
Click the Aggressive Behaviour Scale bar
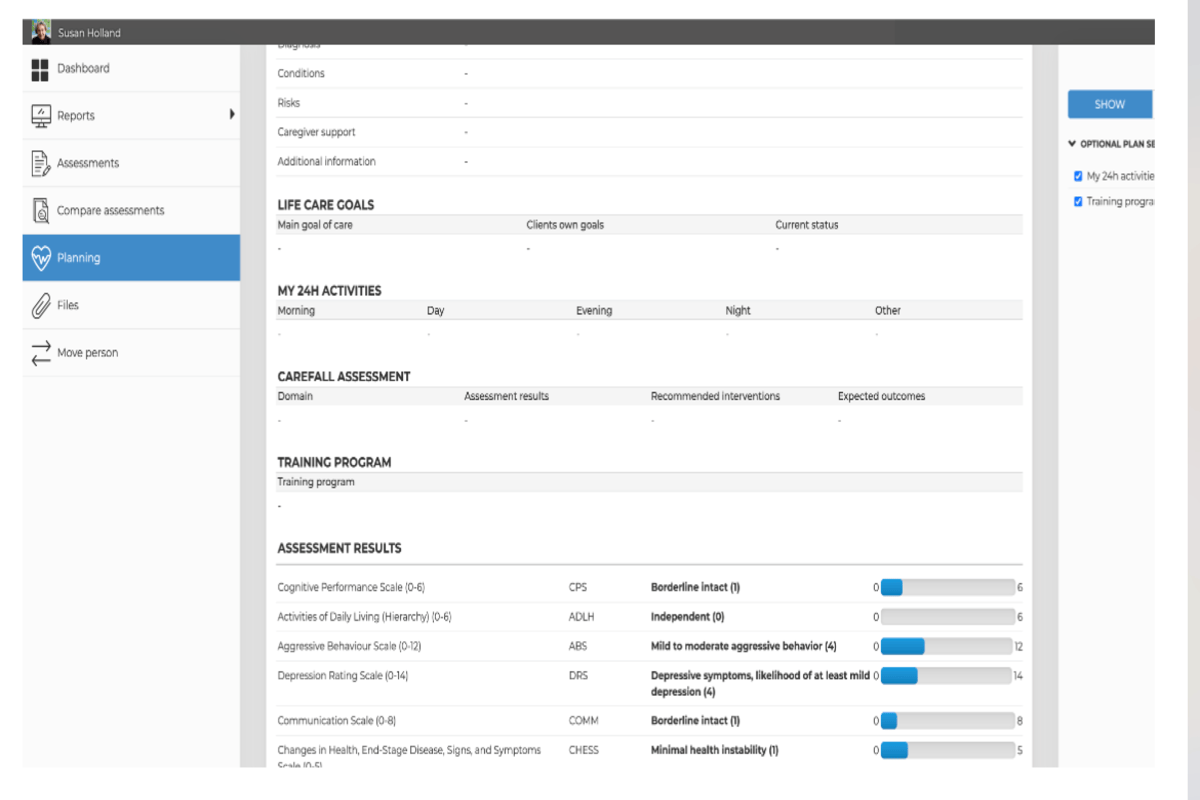pyautogui.click(x=947, y=646)
